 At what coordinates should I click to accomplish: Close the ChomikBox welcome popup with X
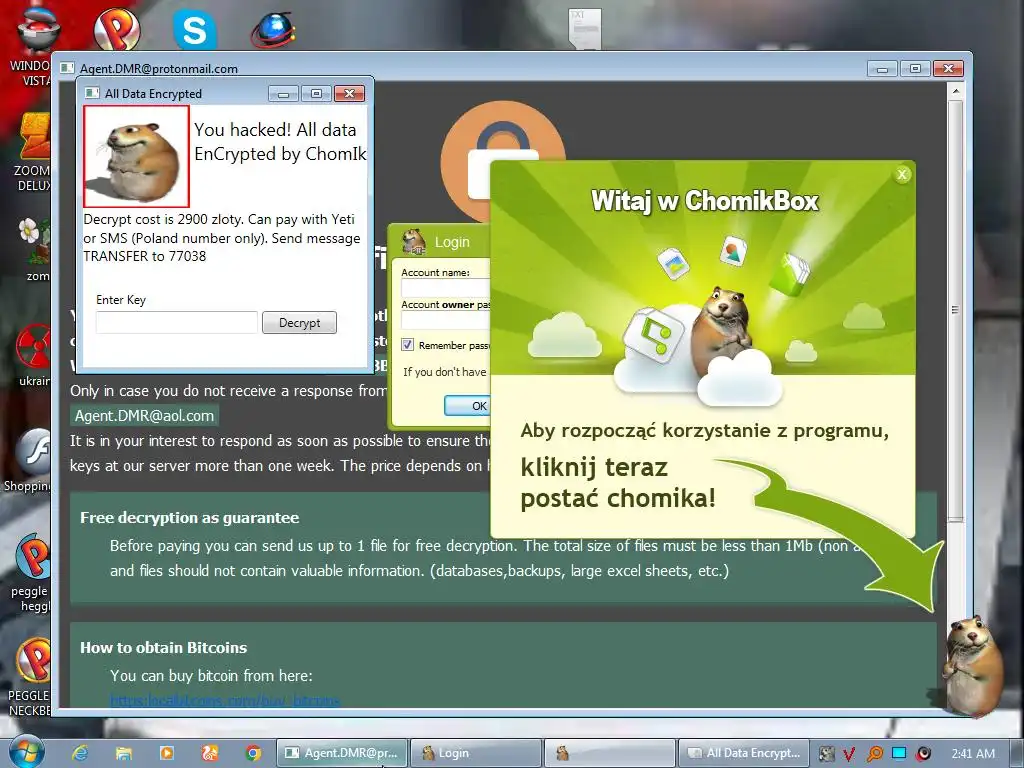click(x=902, y=174)
